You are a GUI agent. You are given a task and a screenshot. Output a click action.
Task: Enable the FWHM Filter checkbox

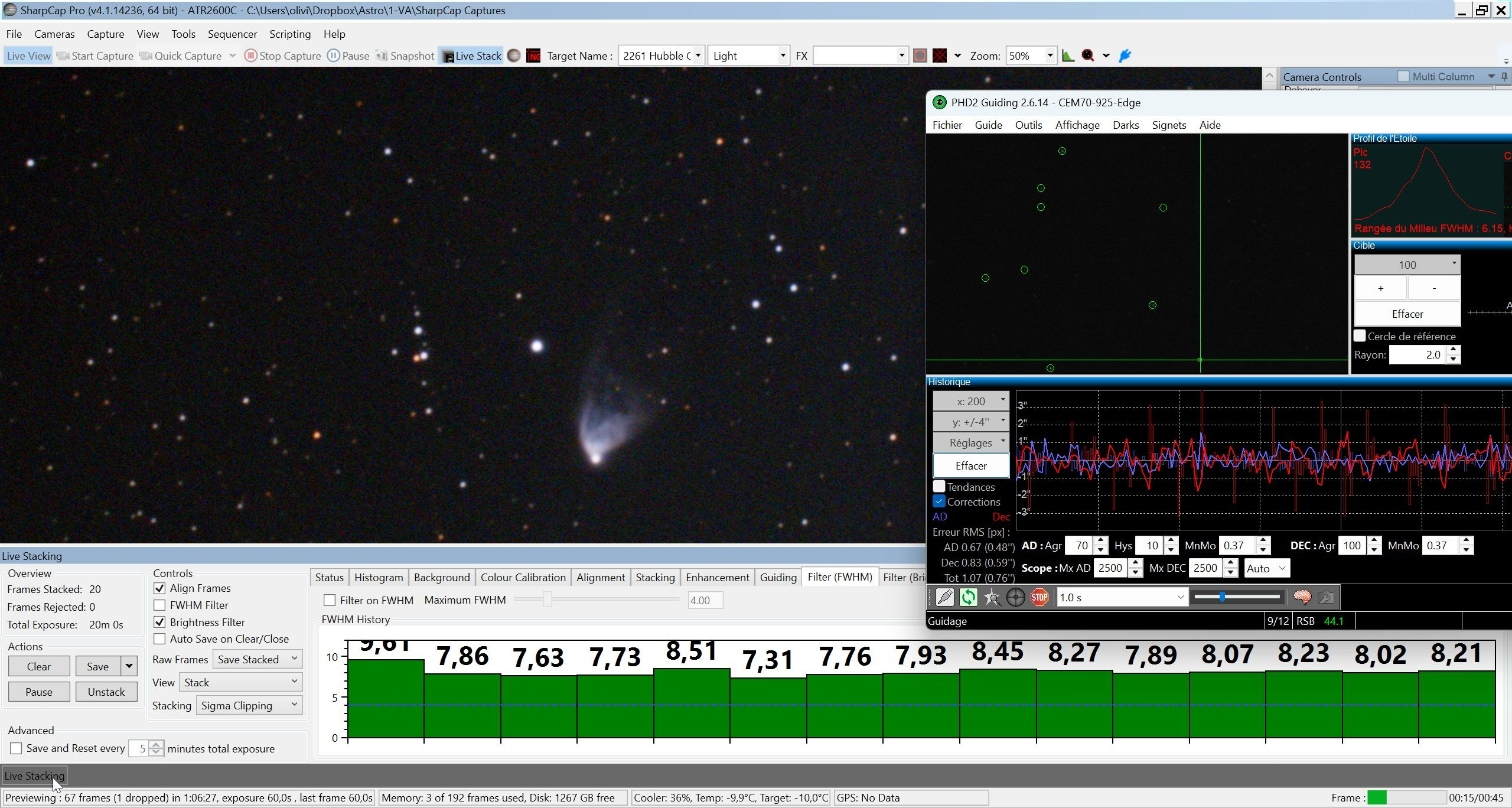click(159, 605)
